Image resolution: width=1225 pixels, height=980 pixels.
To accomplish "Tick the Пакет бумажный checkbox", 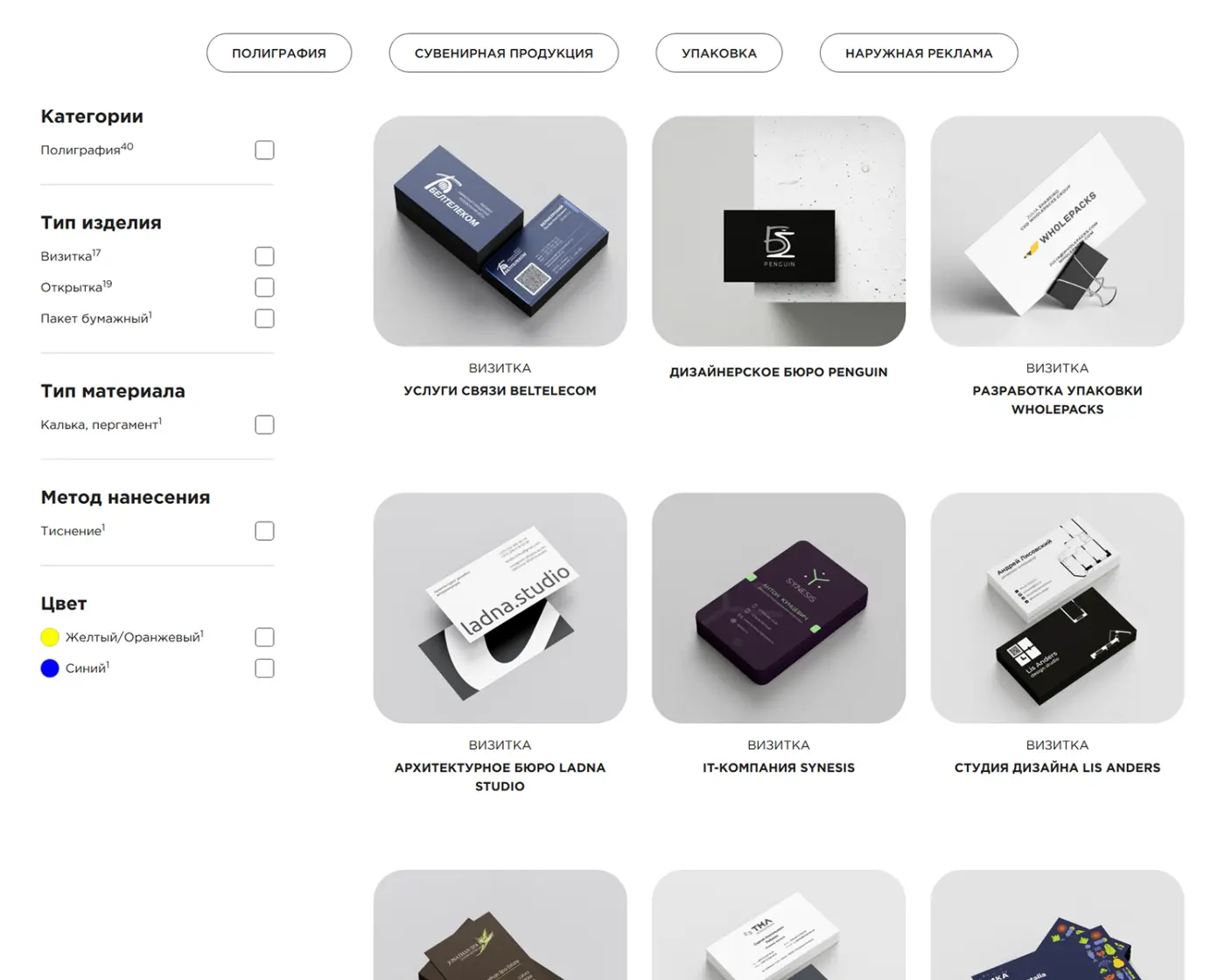I will [x=264, y=318].
